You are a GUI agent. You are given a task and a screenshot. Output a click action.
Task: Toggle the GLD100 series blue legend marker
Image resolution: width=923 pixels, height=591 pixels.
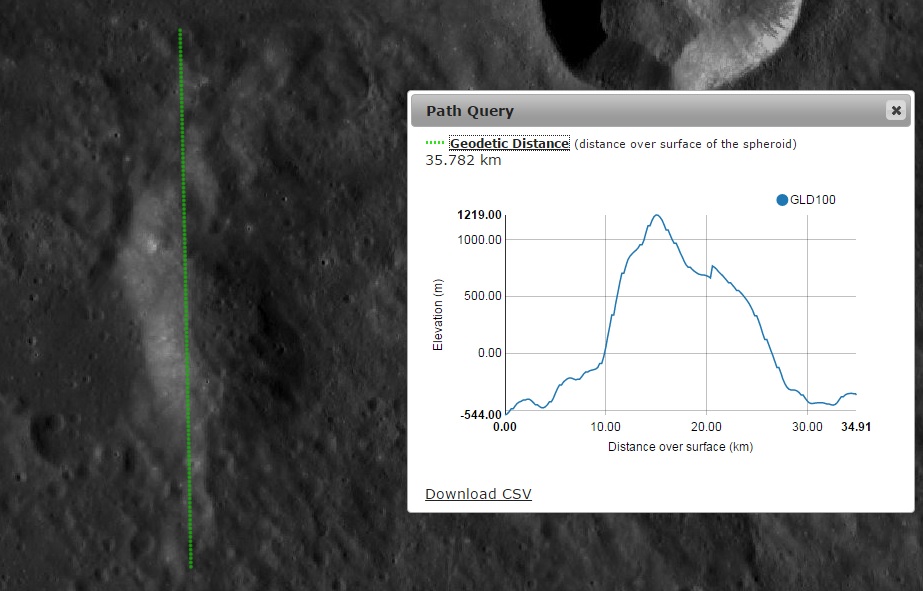tap(782, 200)
